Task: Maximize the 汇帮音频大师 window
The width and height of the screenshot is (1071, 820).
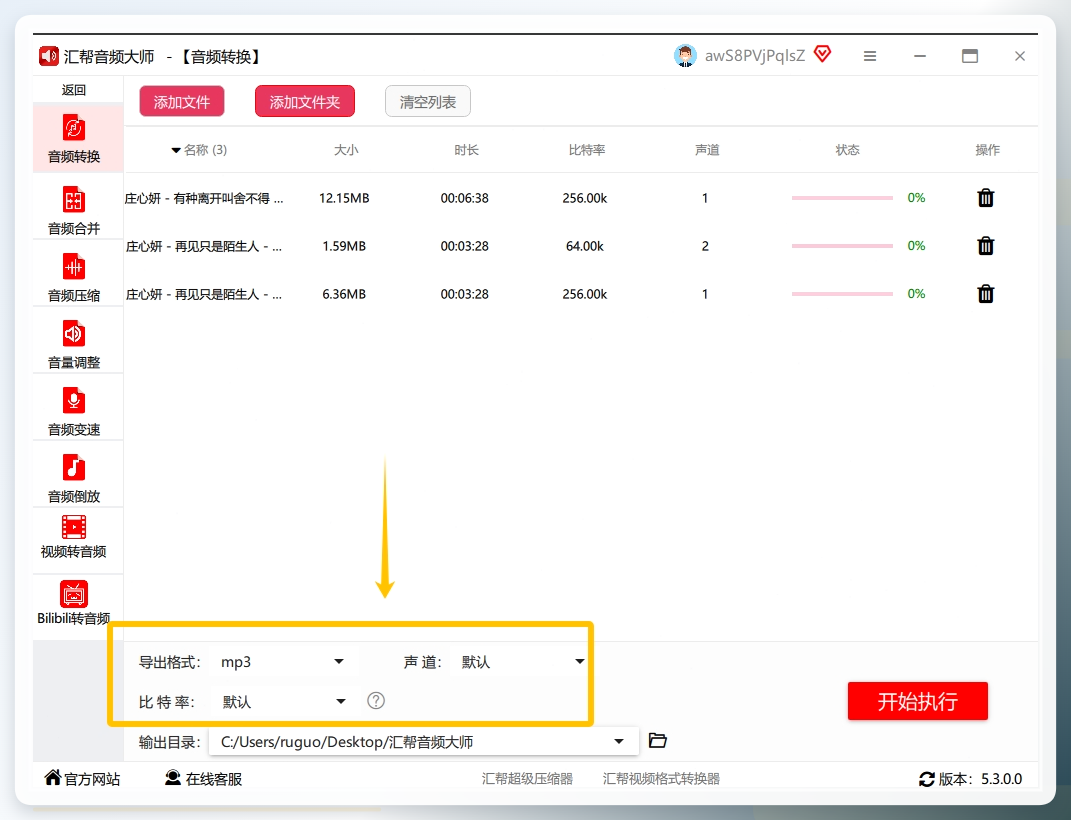Action: (x=970, y=56)
